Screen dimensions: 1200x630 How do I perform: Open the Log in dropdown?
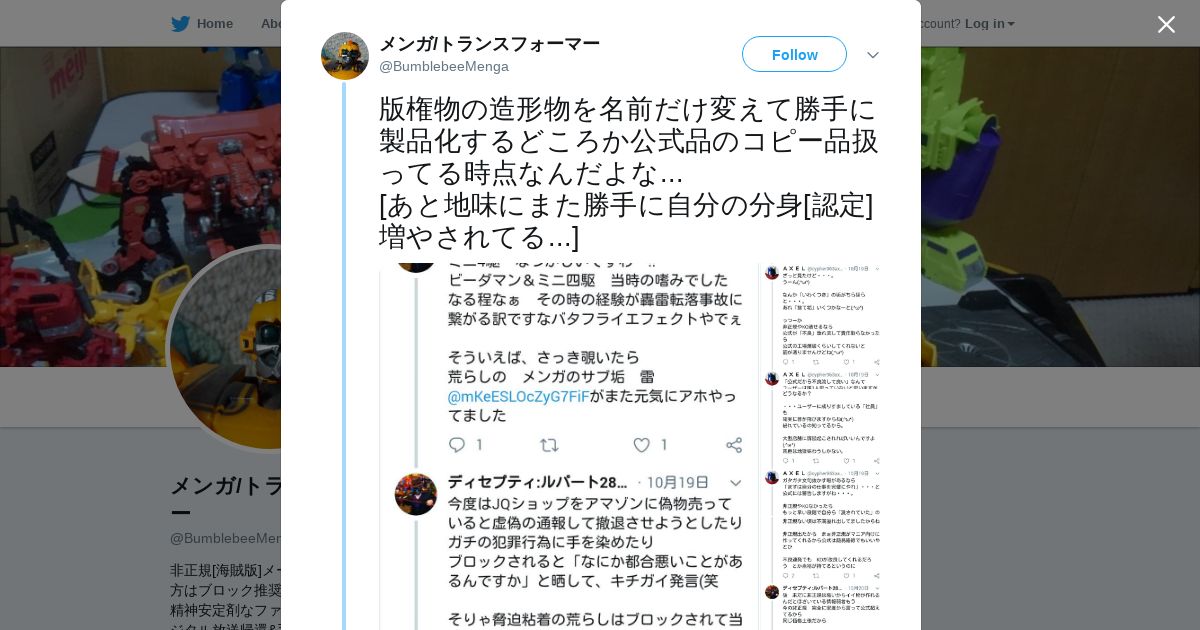click(990, 23)
